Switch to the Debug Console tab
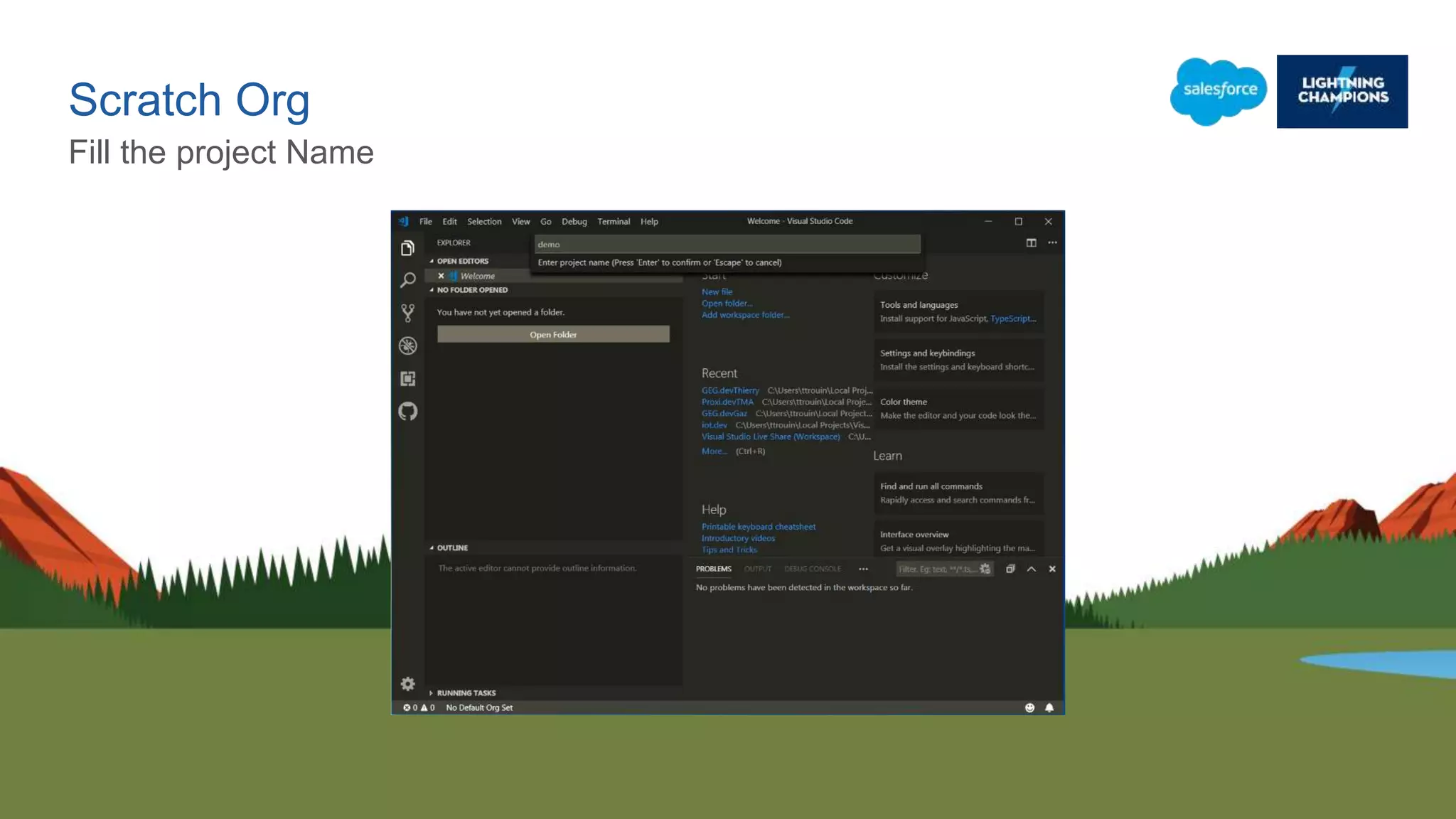This screenshot has width=1456, height=819. (812, 569)
